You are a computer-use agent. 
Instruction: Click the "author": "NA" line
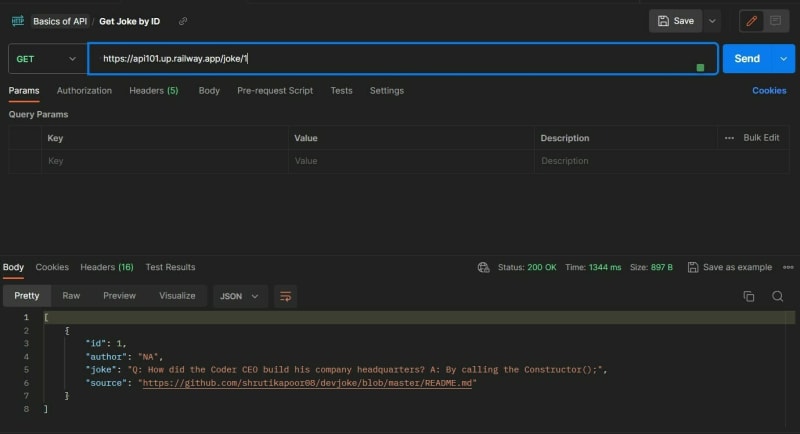[x=124, y=357]
